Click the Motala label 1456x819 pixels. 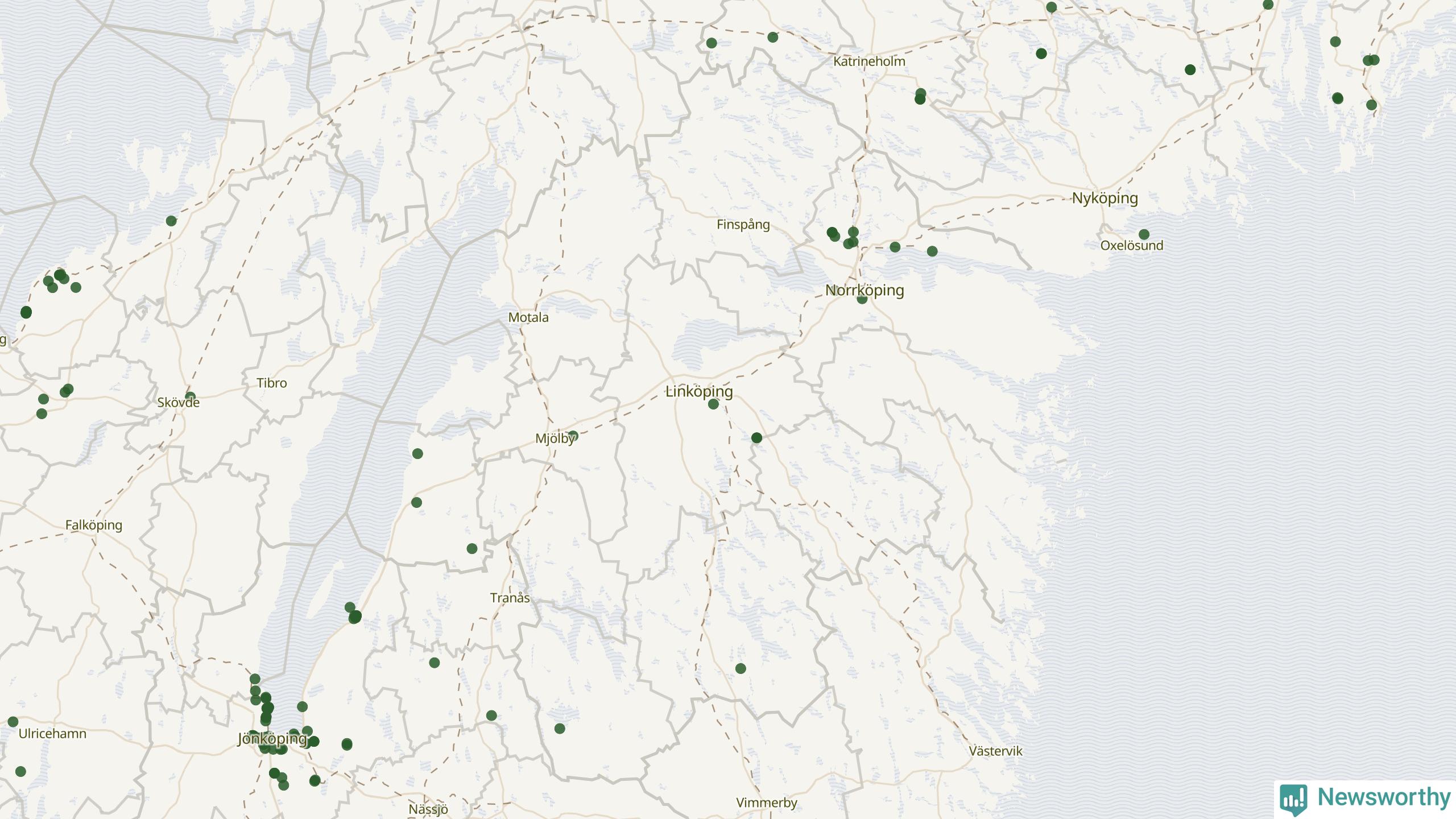[x=528, y=317]
